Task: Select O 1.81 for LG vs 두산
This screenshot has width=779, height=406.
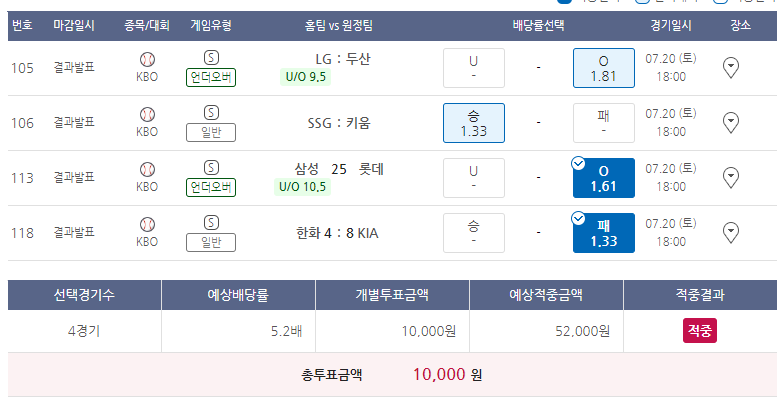Action: pyautogui.click(x=604, y=68)
